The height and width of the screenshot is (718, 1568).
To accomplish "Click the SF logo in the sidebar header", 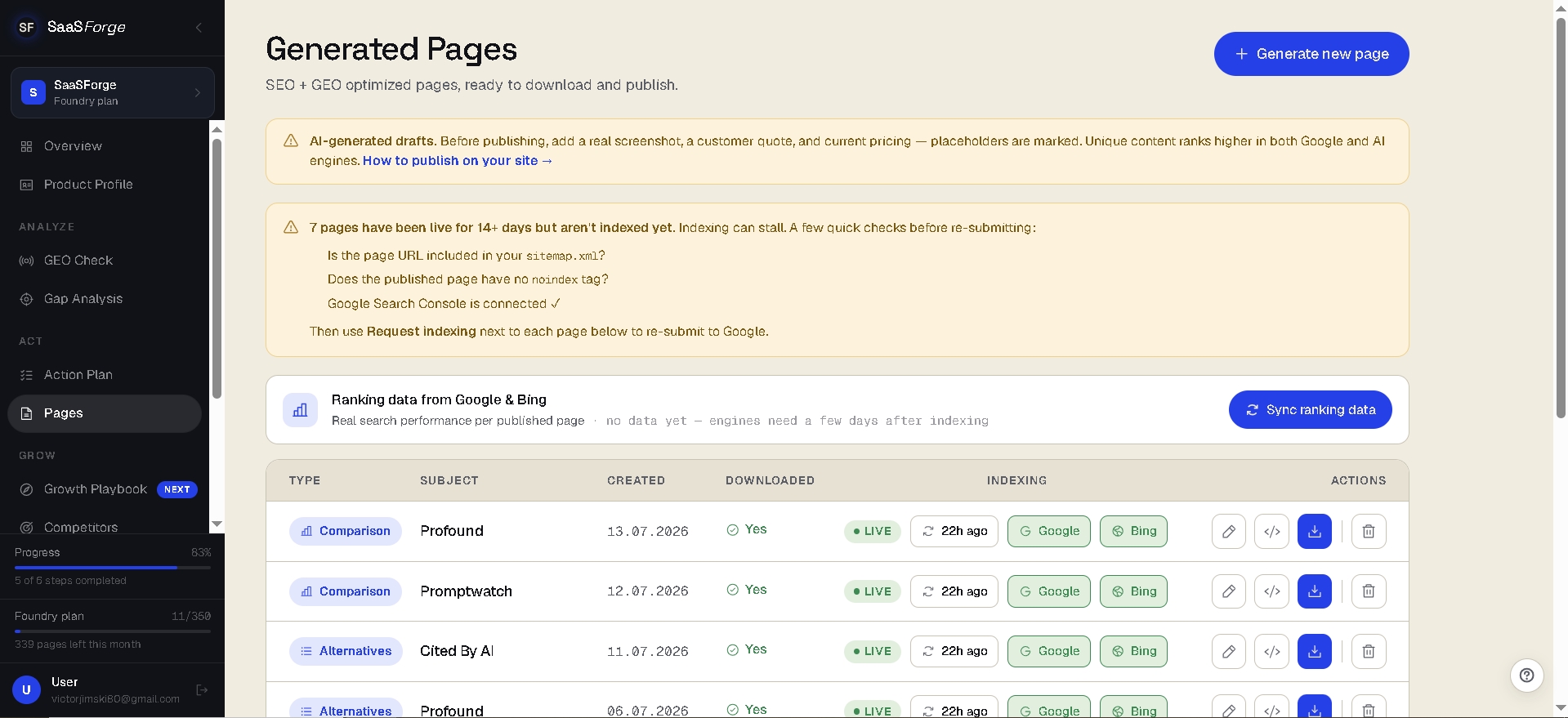I will (x=26, y=27).
